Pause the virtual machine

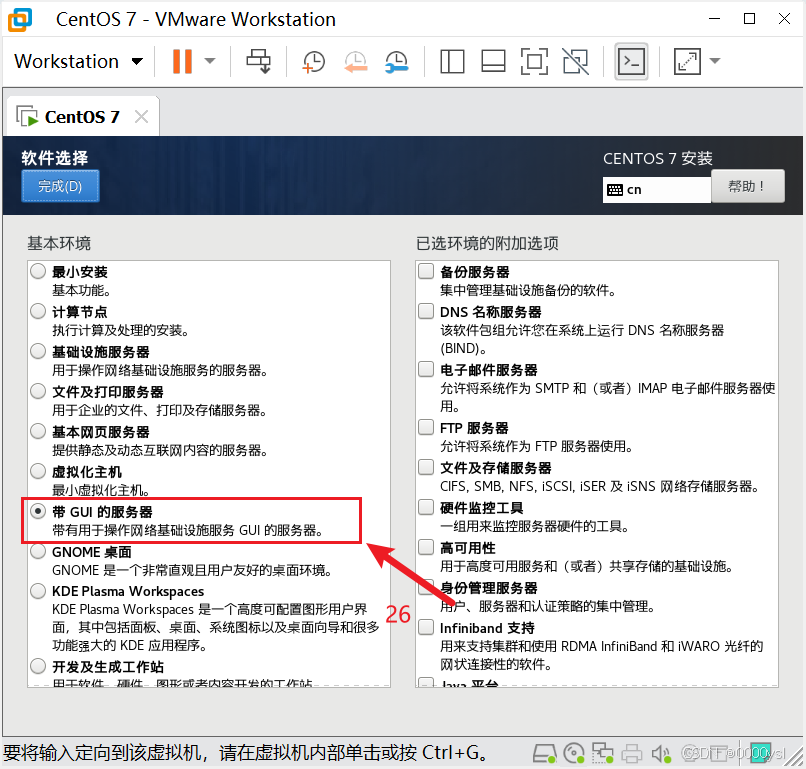182,62
